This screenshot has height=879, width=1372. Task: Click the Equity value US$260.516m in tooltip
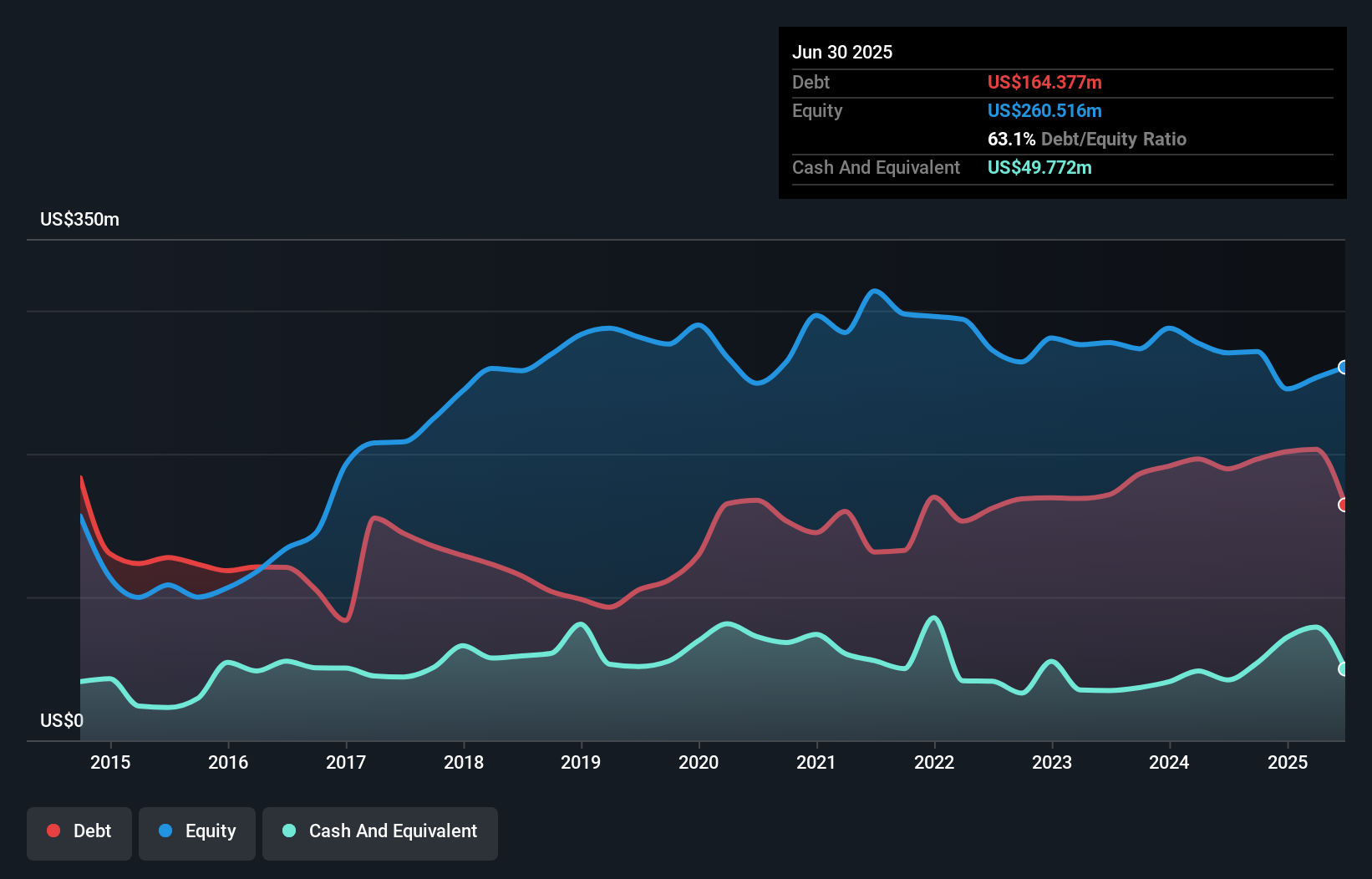(1044, 110)
